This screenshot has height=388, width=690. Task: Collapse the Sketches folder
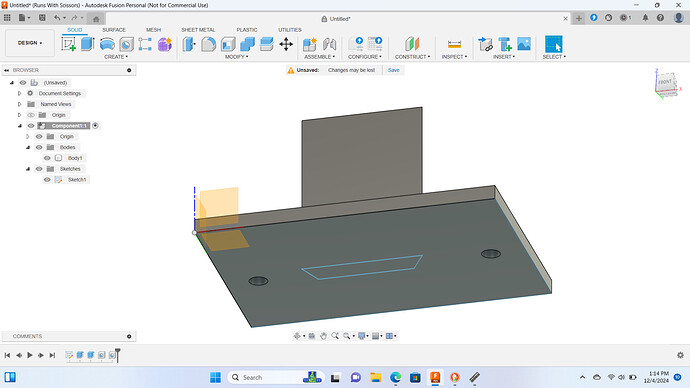coord(28,169)
